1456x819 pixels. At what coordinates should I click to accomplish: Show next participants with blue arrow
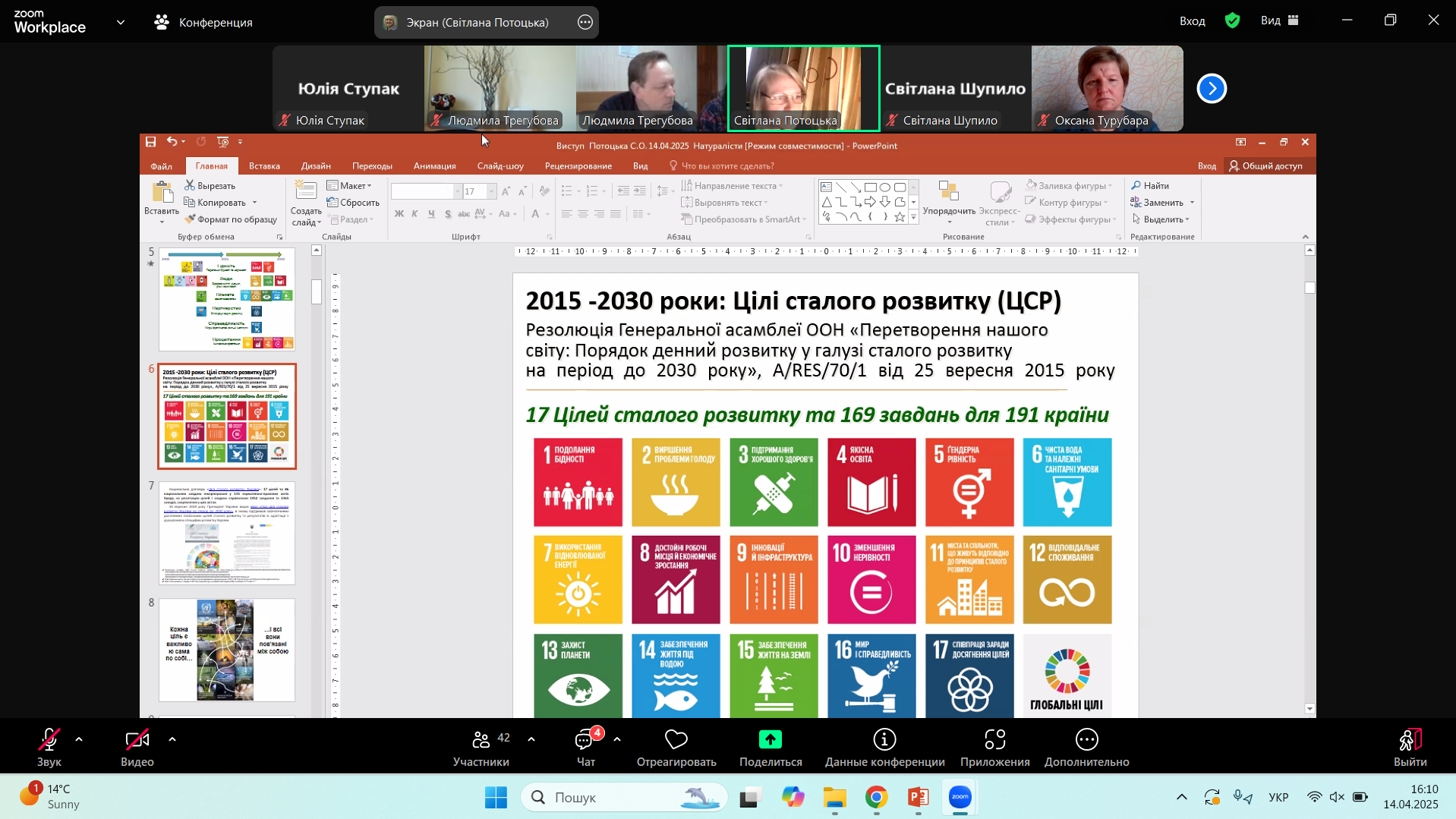coord(1212,89)
